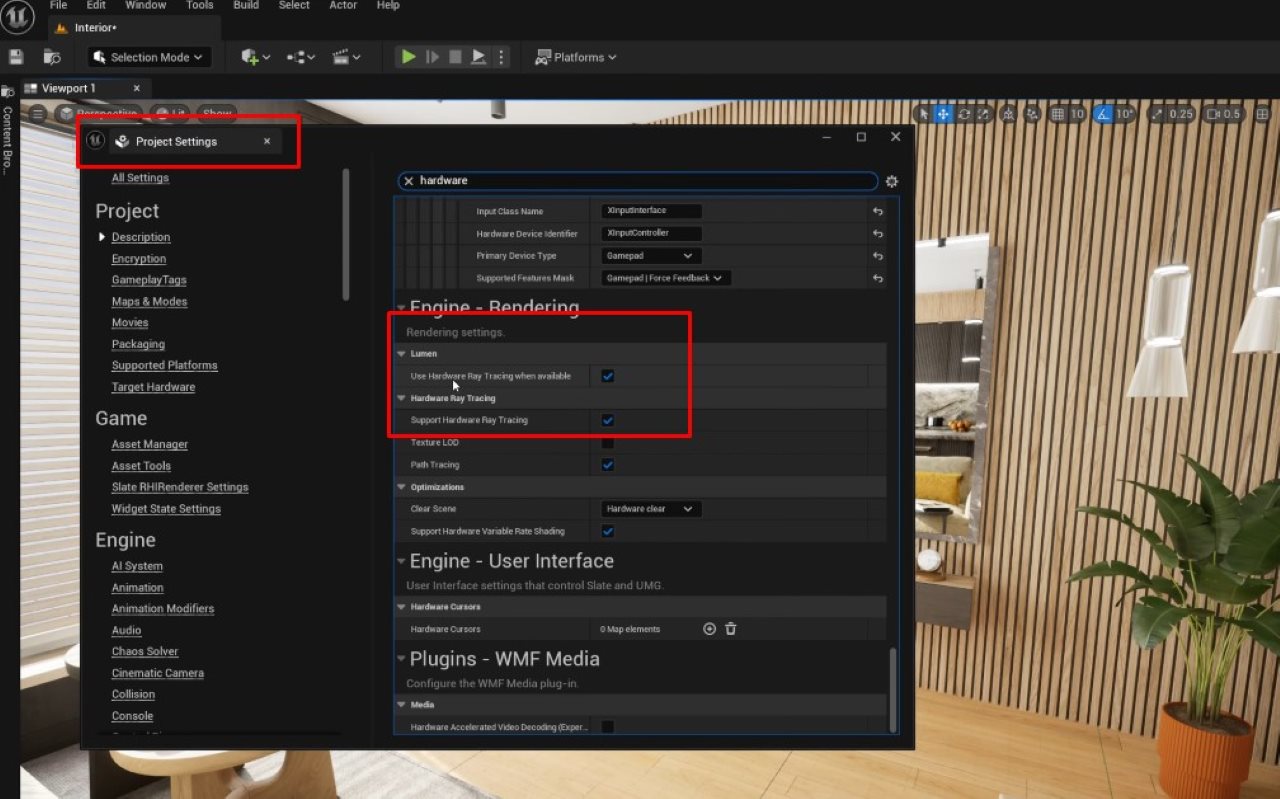Screen dimensions: 1280x799
Task: Disable the Path Tracing checkbox
Action: (607, 464)
